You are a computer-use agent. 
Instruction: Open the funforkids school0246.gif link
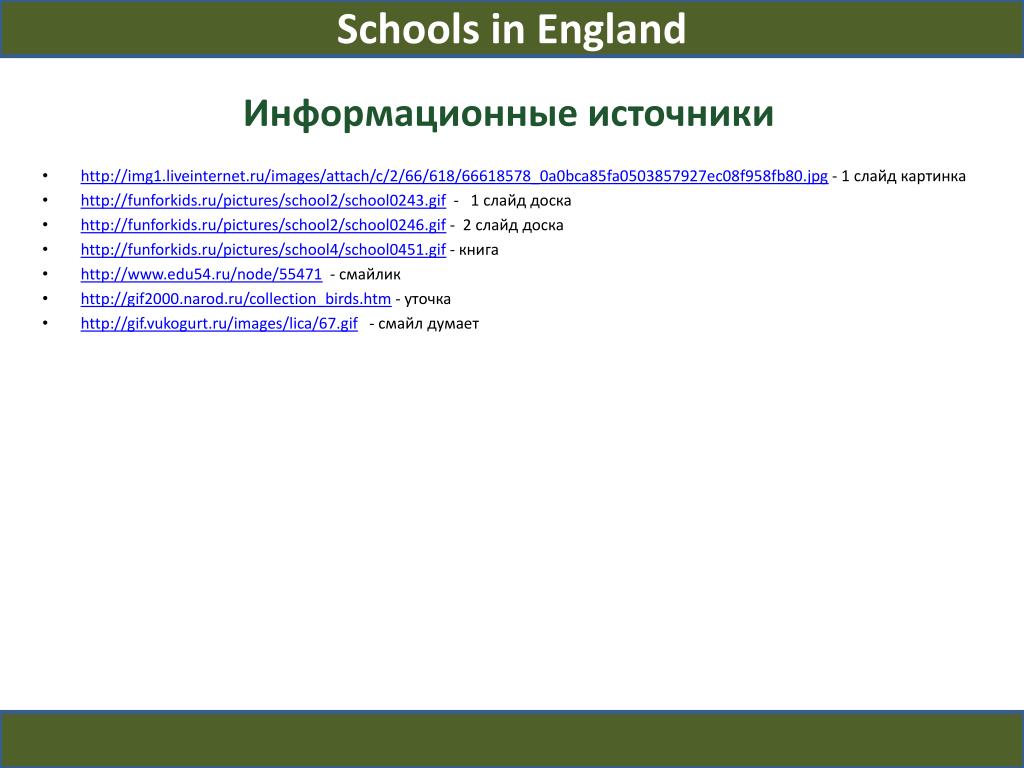[263, 225]
